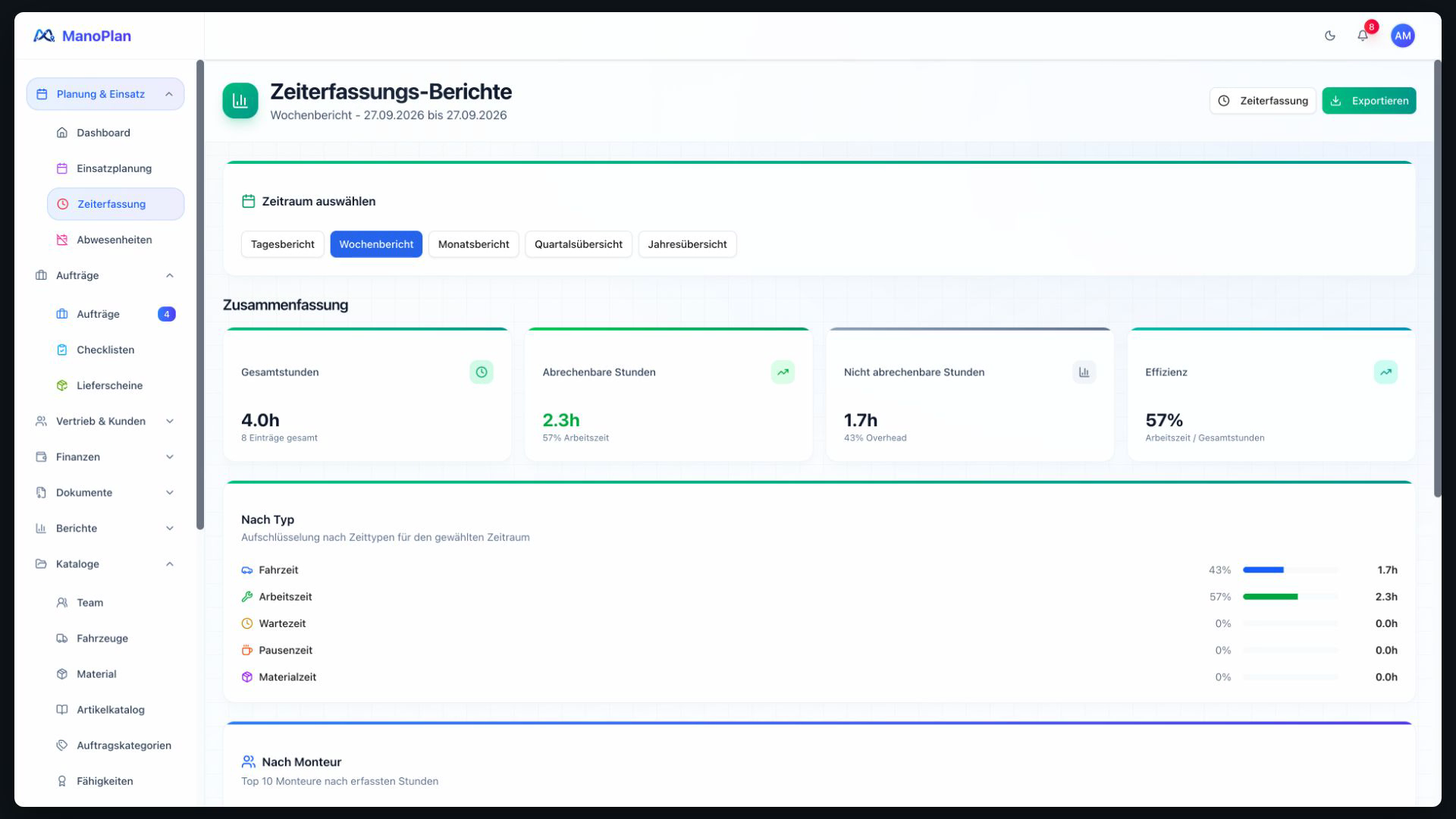Click the Material cube icon
The height and width of the screenshot is (819, 1456).
point(62,674)
